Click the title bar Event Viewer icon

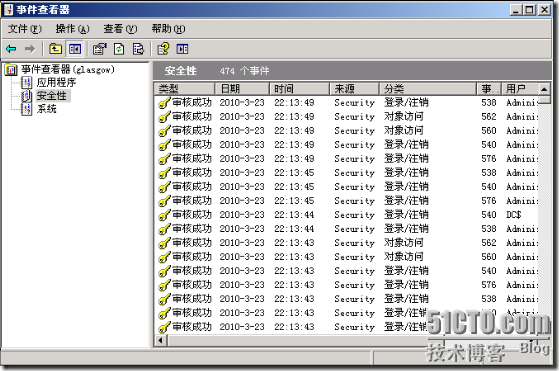[x=9, y=10]
